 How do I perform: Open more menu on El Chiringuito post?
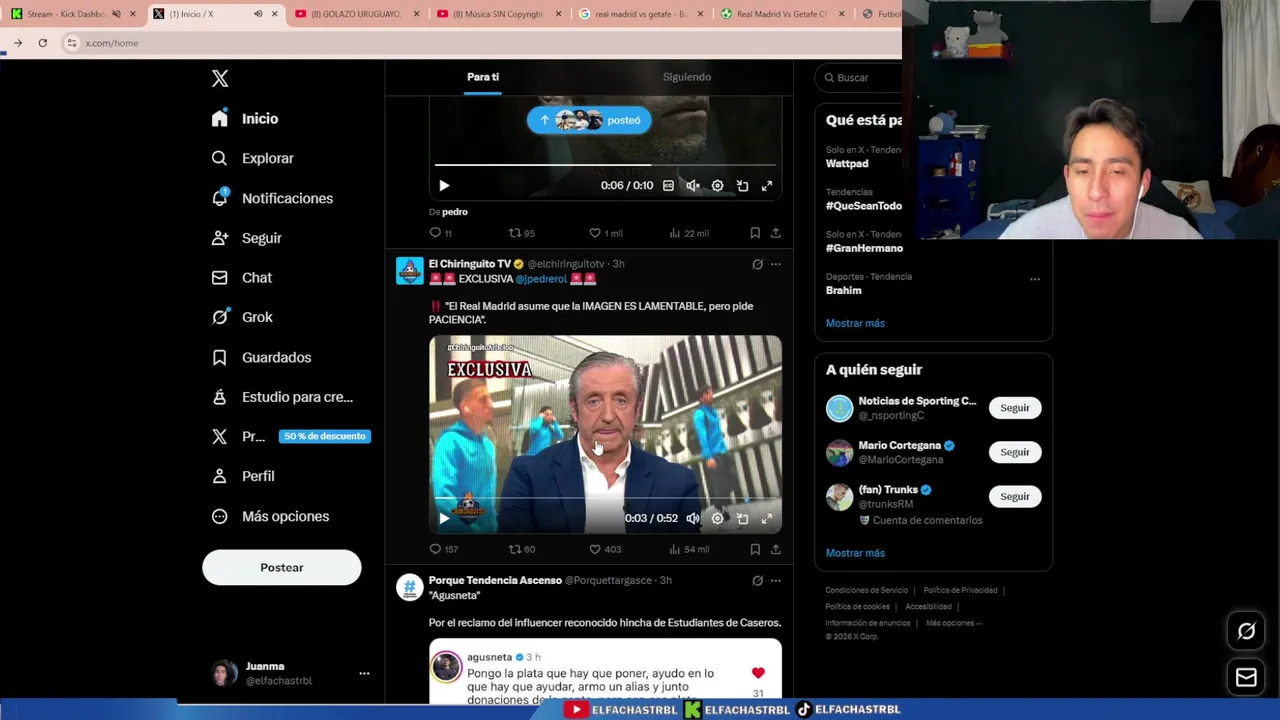[775, 264]
